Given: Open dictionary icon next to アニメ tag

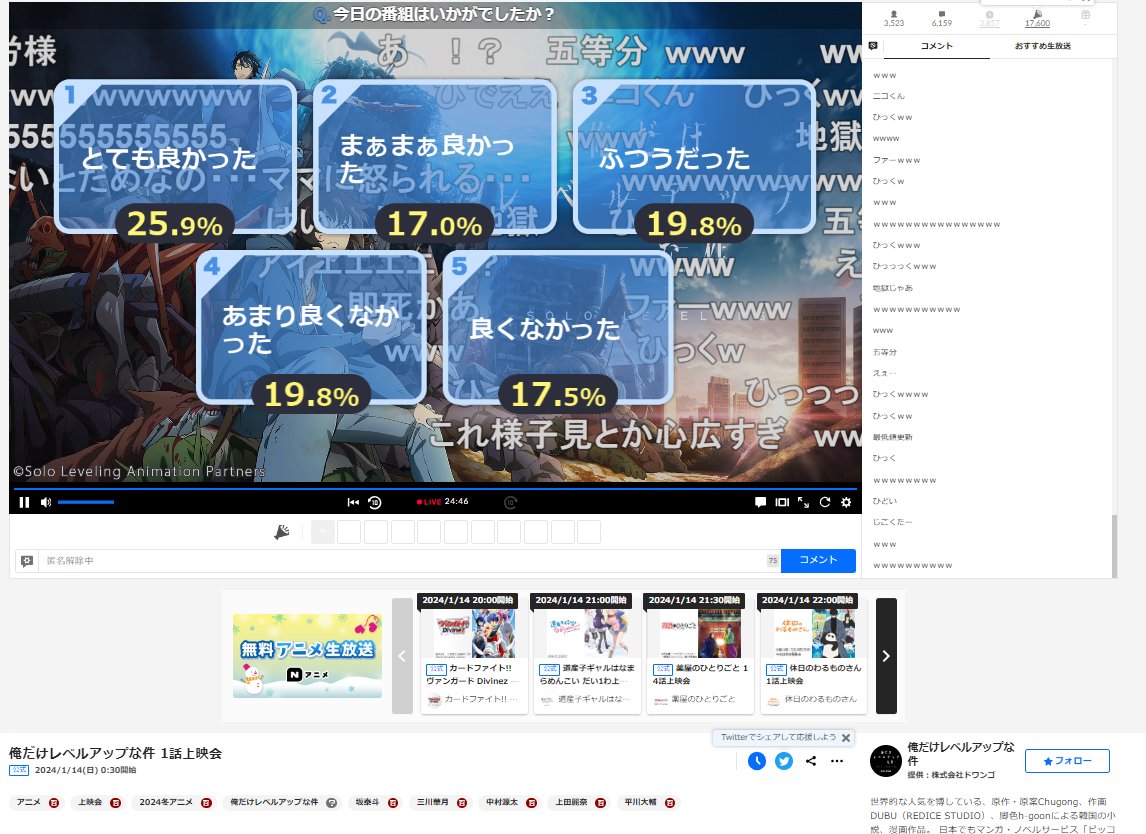Looking at the screenshot, I should (53, 803).
